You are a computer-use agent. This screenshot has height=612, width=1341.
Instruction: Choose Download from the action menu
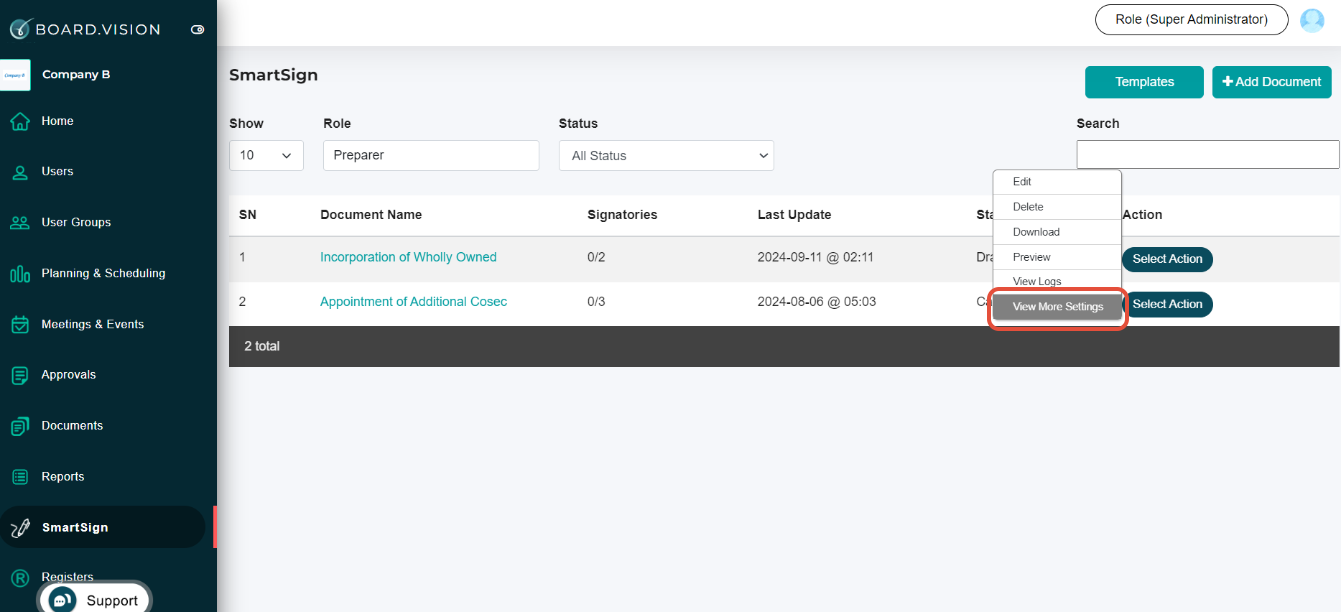click(1057, 232)
